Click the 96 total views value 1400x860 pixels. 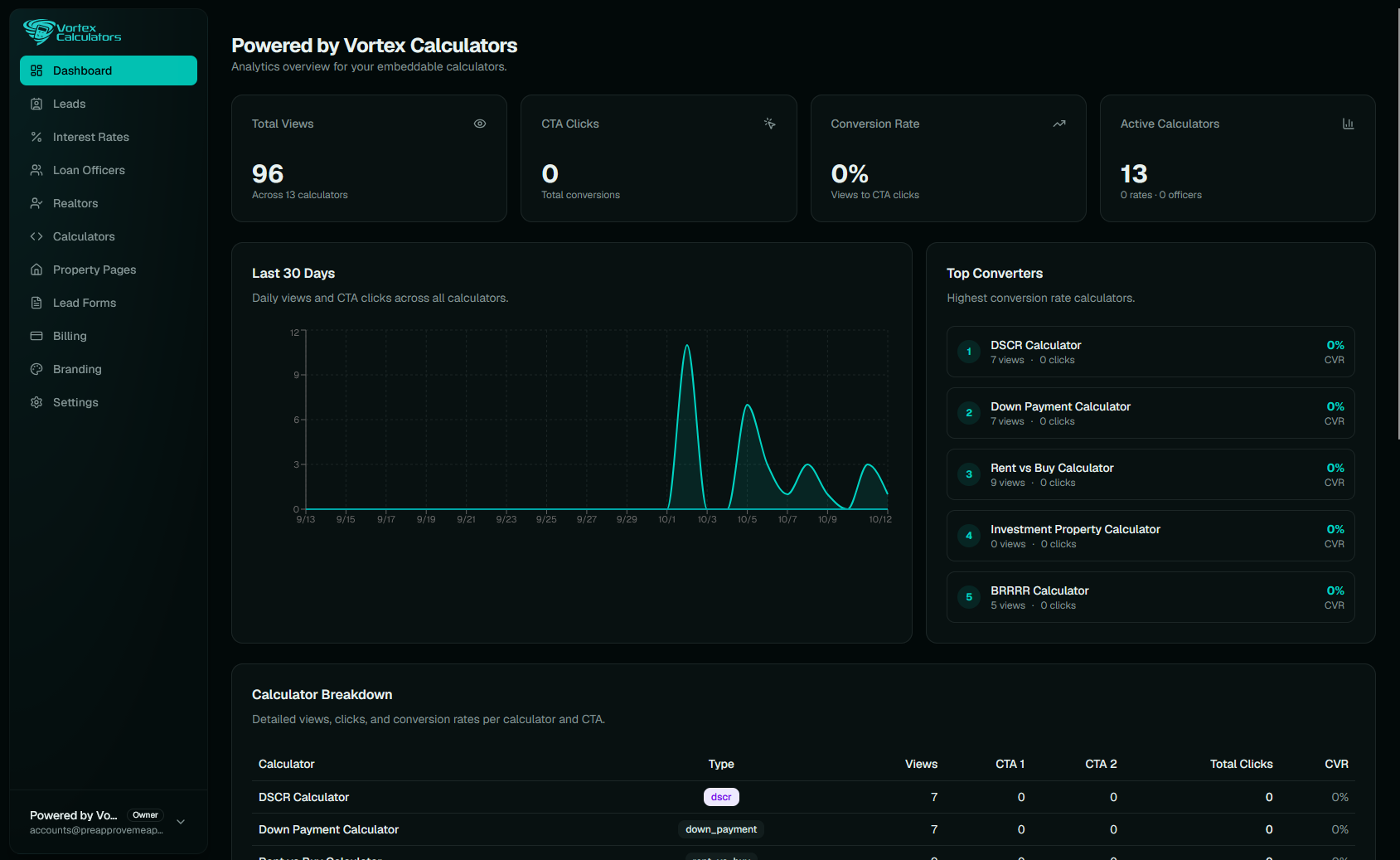click(268, 173)
